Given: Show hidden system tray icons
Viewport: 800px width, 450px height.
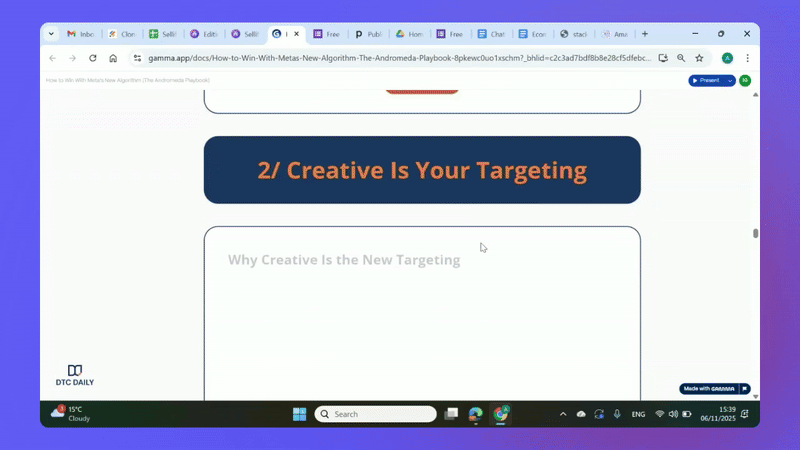Looking at the screenshot, I should coord(563,414).
